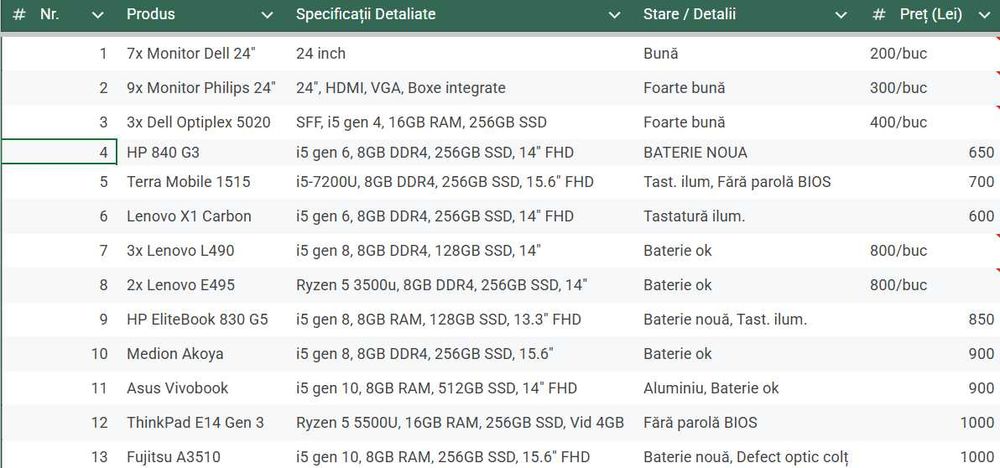This screenshot has height=468, width=1000.
Task: Click the '200/buc' price cell
Action: point(898,54)
